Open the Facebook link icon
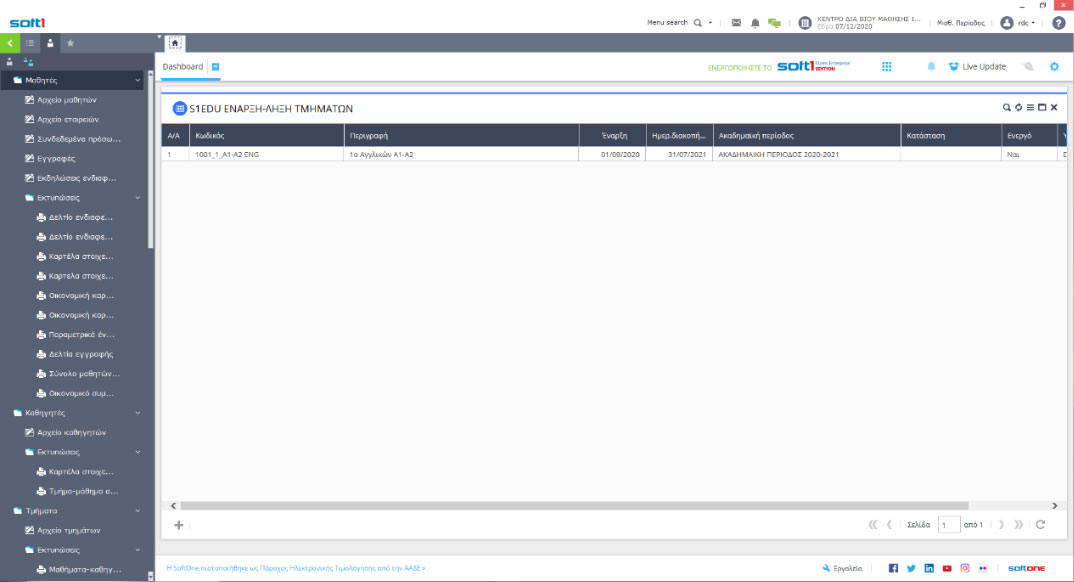1074x582 pixels. [x=893, y=568]
